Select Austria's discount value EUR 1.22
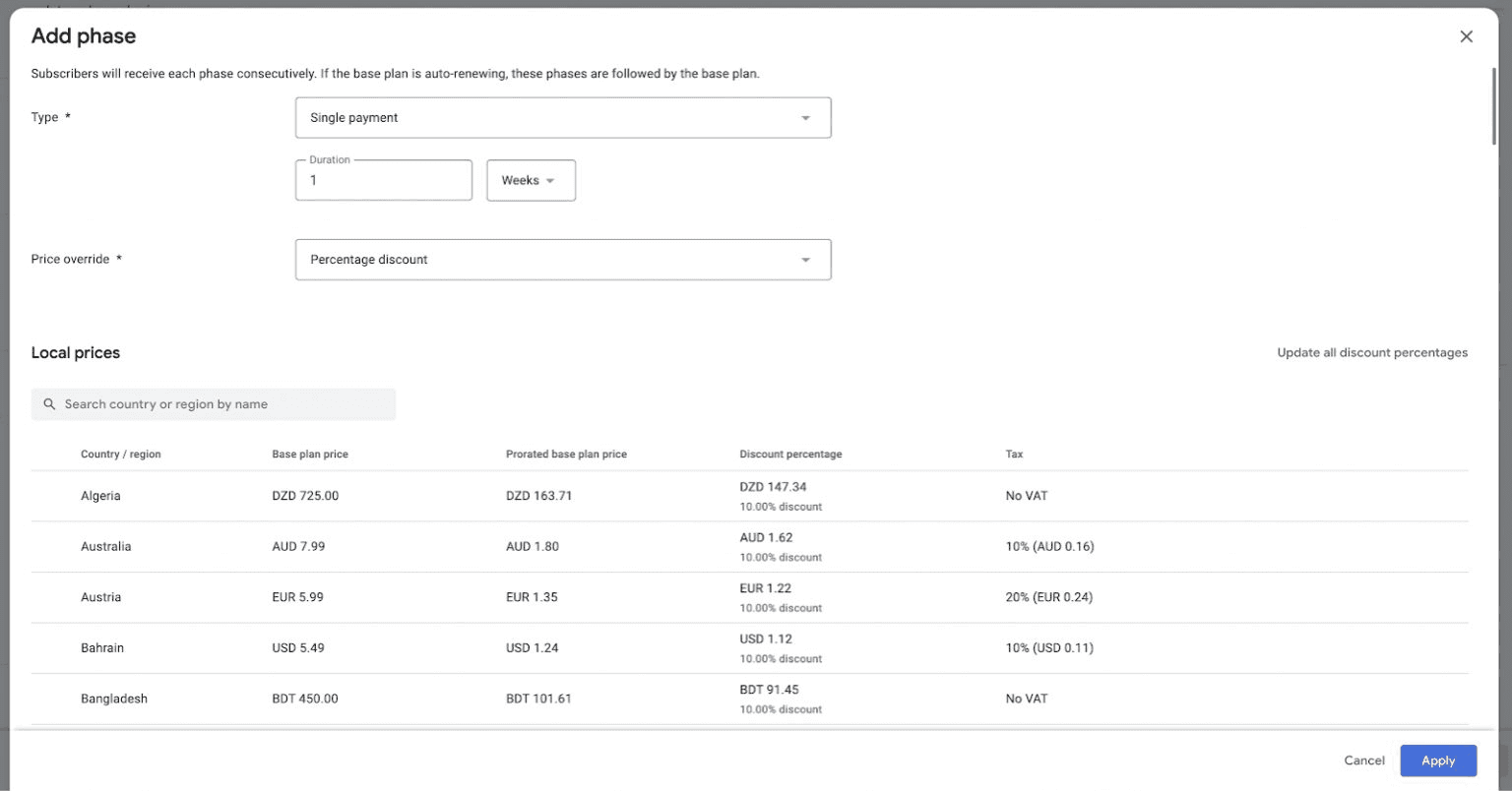 point(766,587)
